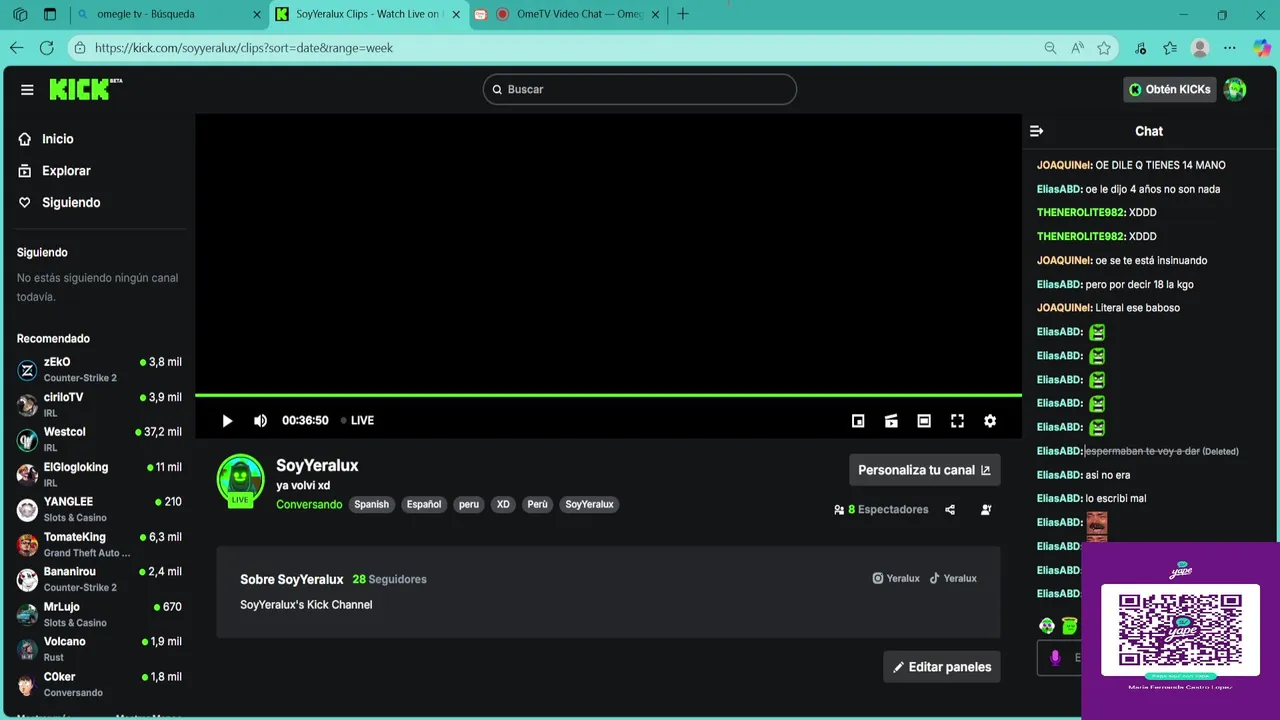Image resolution: width=1280 pixels, height=720 pixels.
Task: Go back in browser history
Action: tap(17, 48)
